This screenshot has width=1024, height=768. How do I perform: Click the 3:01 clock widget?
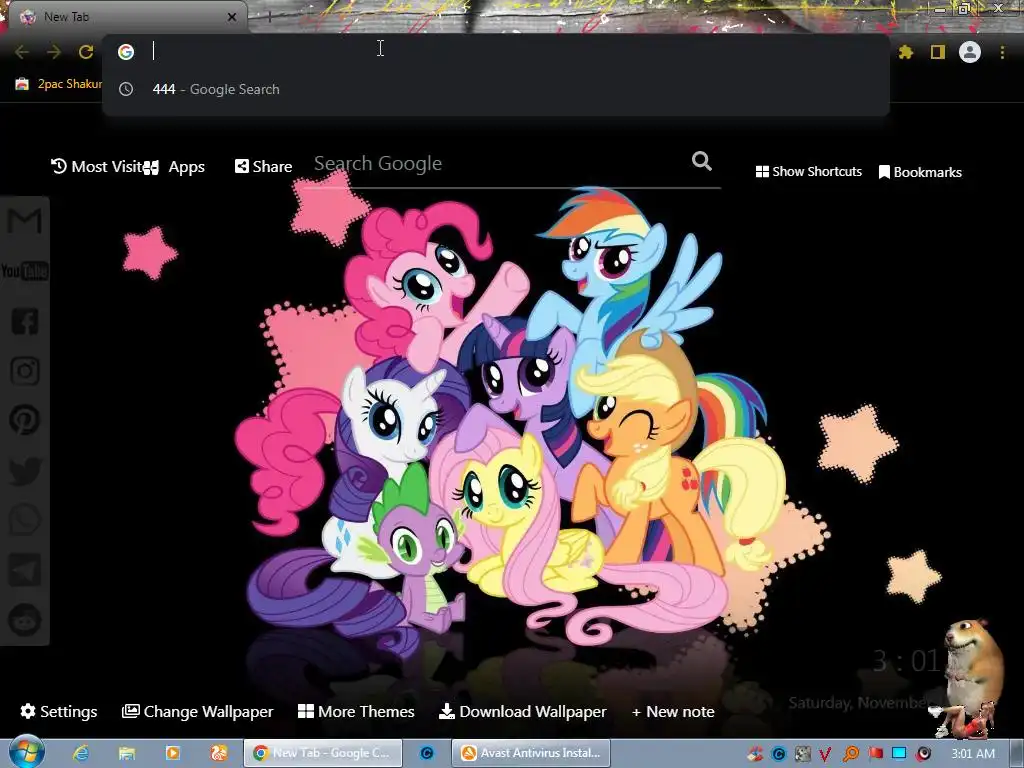[x=906, y=661]
